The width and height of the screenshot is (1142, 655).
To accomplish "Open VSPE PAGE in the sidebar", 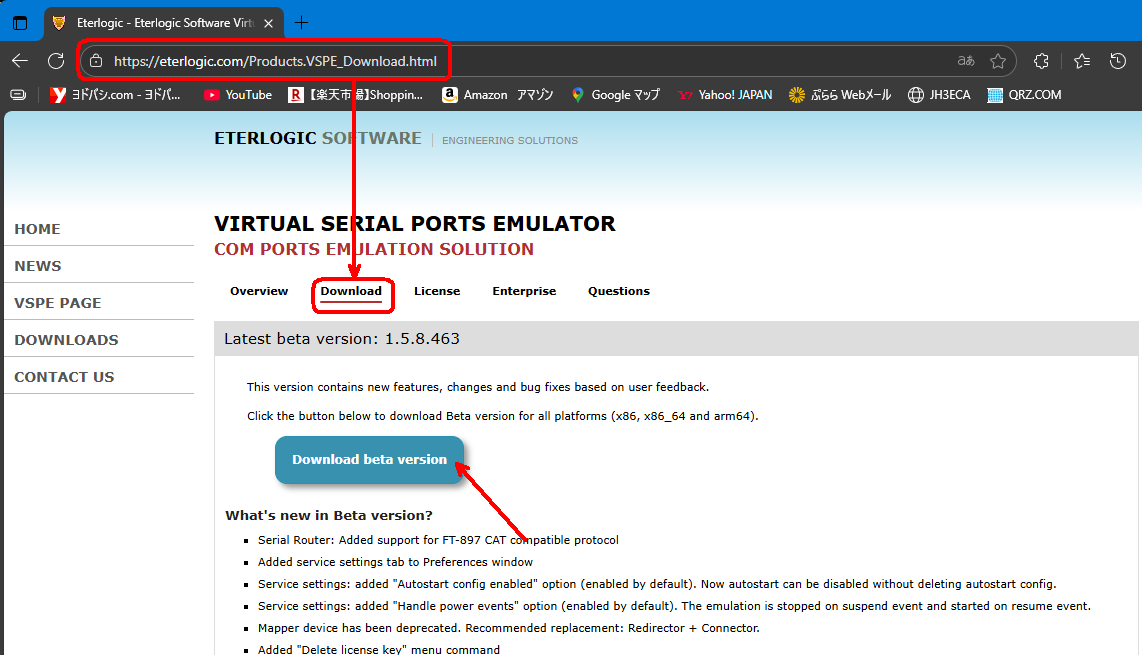I will 58,303.
